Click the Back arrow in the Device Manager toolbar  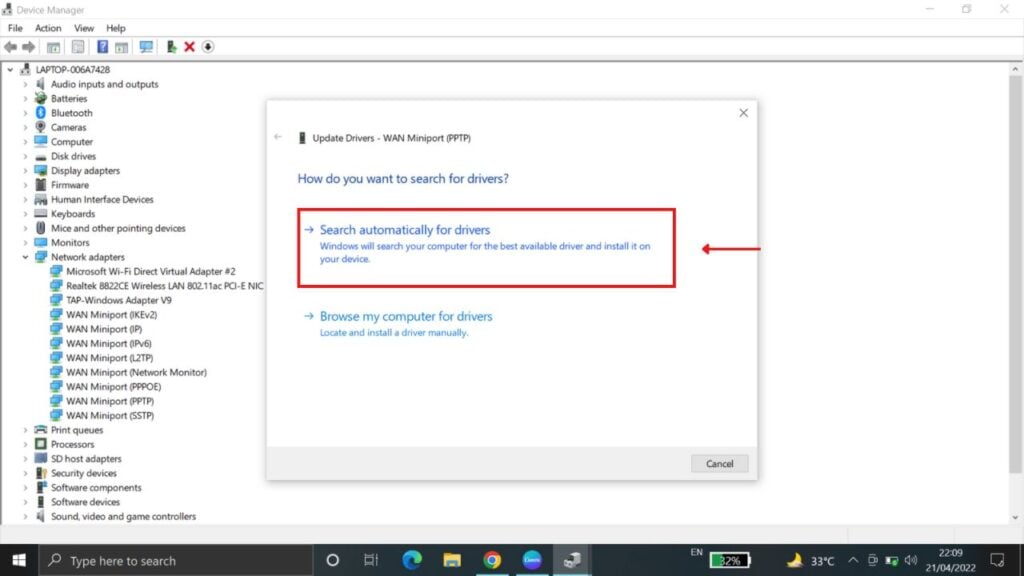click(10, 47)
